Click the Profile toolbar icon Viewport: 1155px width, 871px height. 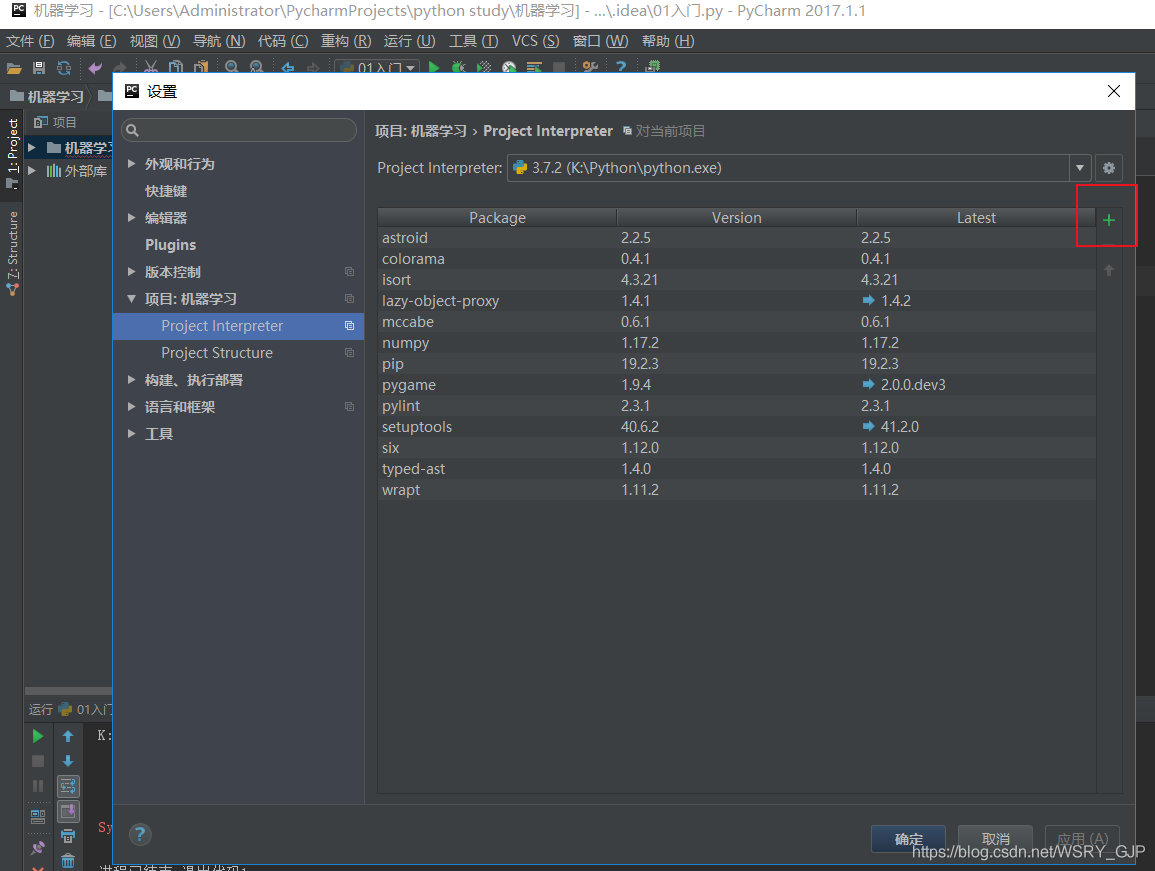509,68
